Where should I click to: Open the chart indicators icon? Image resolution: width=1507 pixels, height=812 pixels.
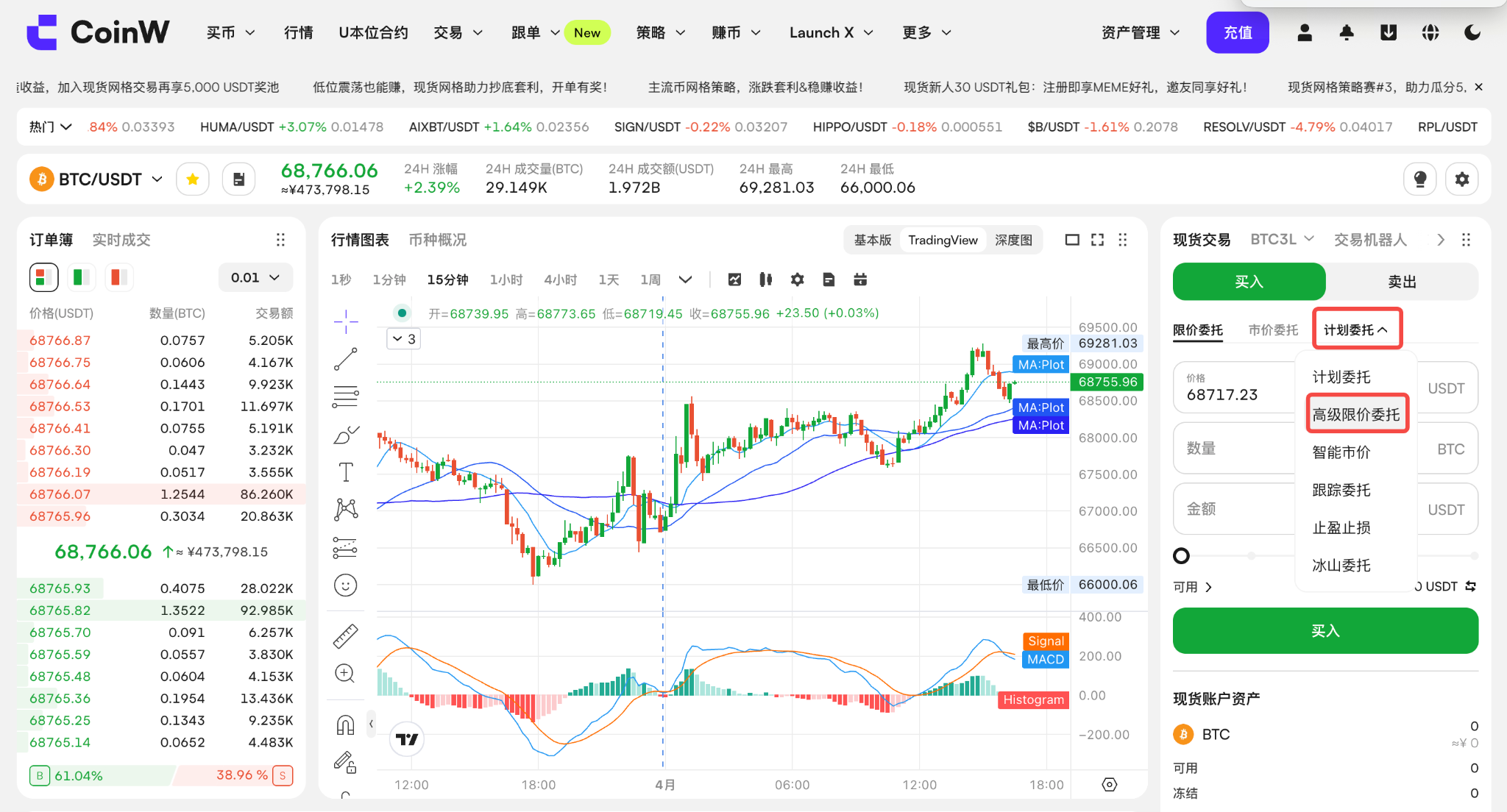[734, 279]
